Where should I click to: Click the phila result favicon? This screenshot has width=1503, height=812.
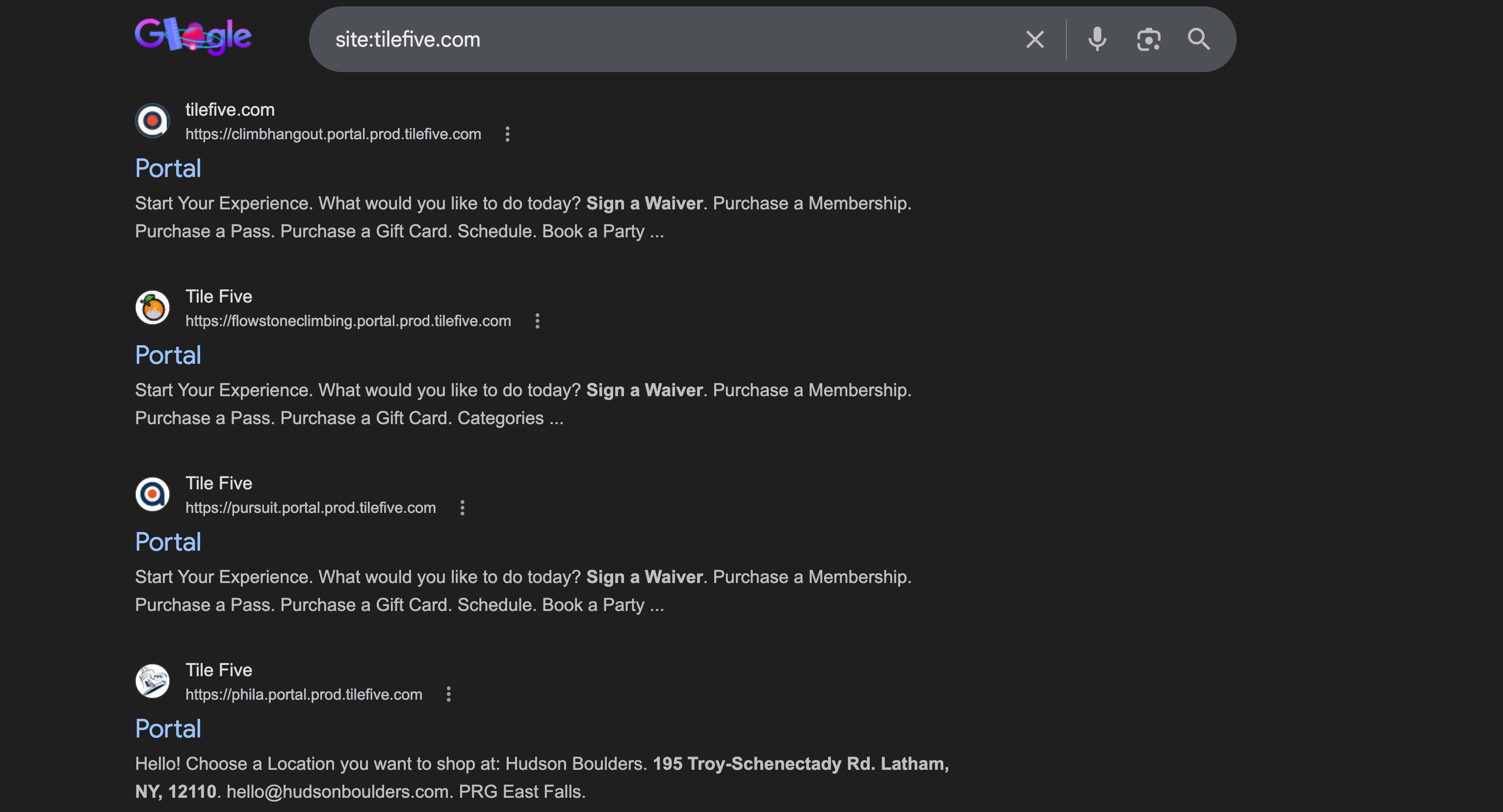click(x=152, y=681)
